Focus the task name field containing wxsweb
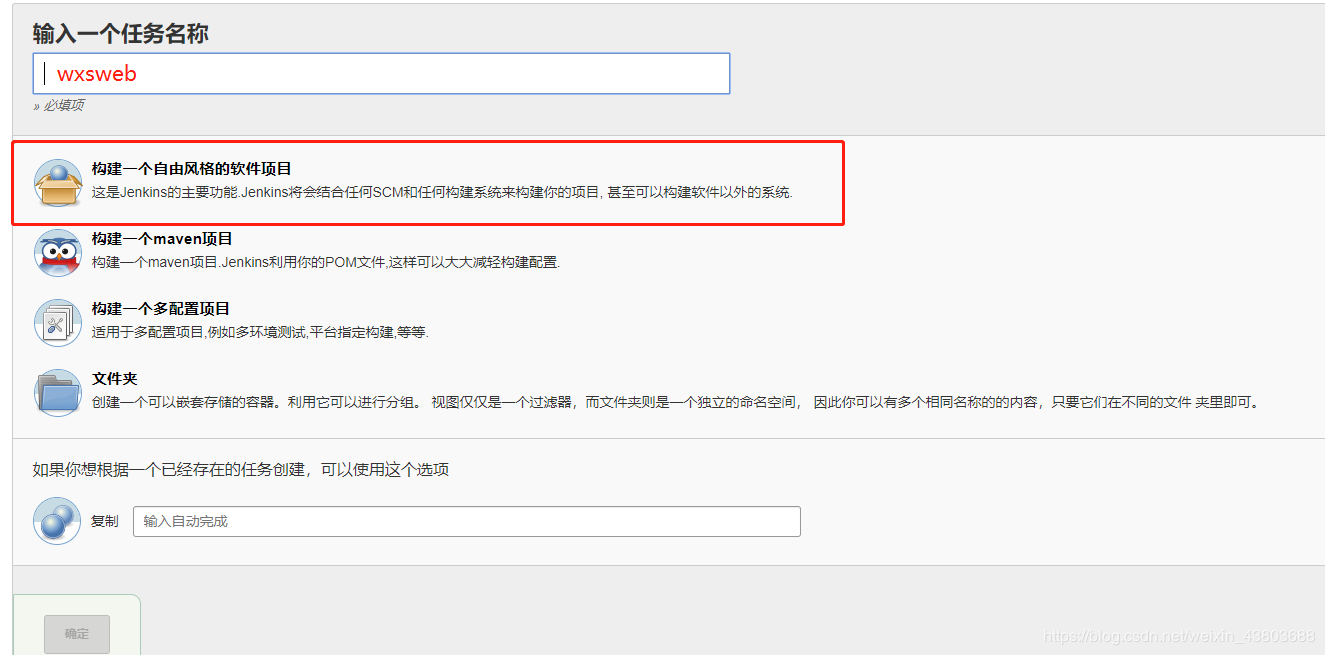This screenshot has height=655, width=1325. pos(381,74)
